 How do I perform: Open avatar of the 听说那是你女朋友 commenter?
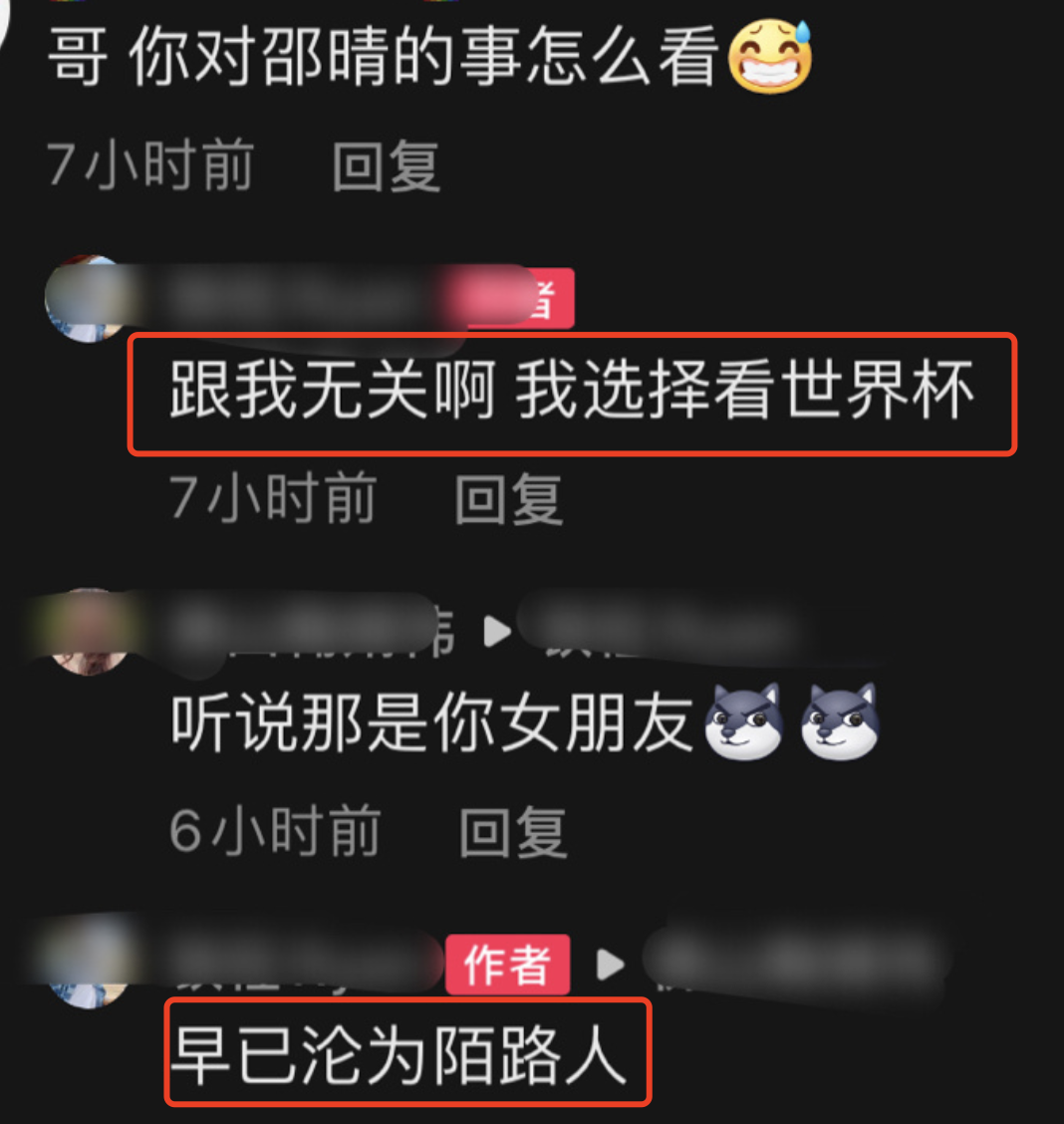click(x=88, y=632)
